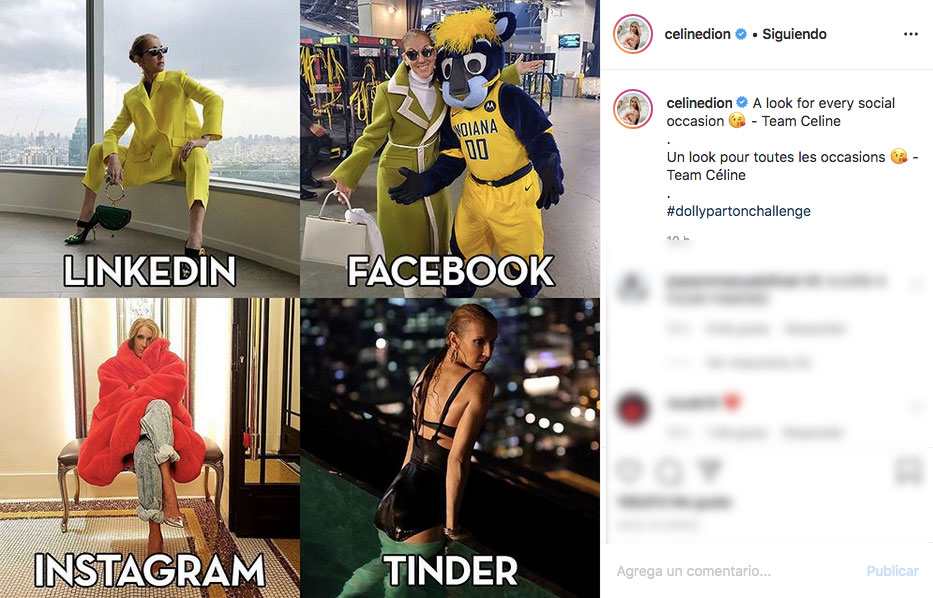Click the comment bubble icon
The width and height of the screenshot is (933, 598).
pyautogui.click(x=669, y=471)
